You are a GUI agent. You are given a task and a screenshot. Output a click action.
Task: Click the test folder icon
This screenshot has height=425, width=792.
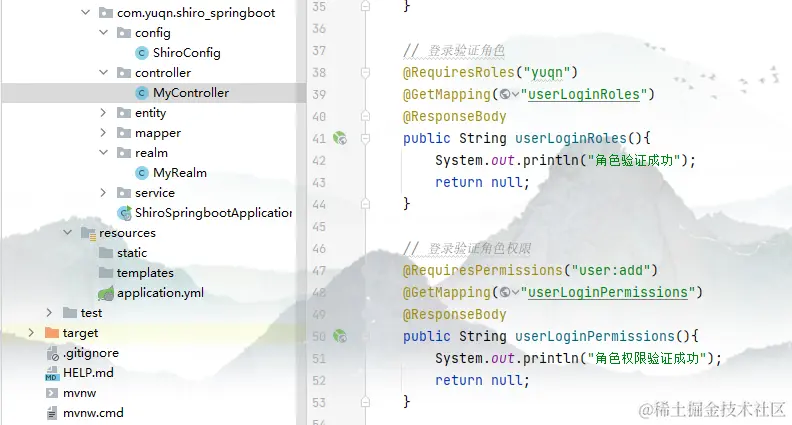(x=70, y=313)
